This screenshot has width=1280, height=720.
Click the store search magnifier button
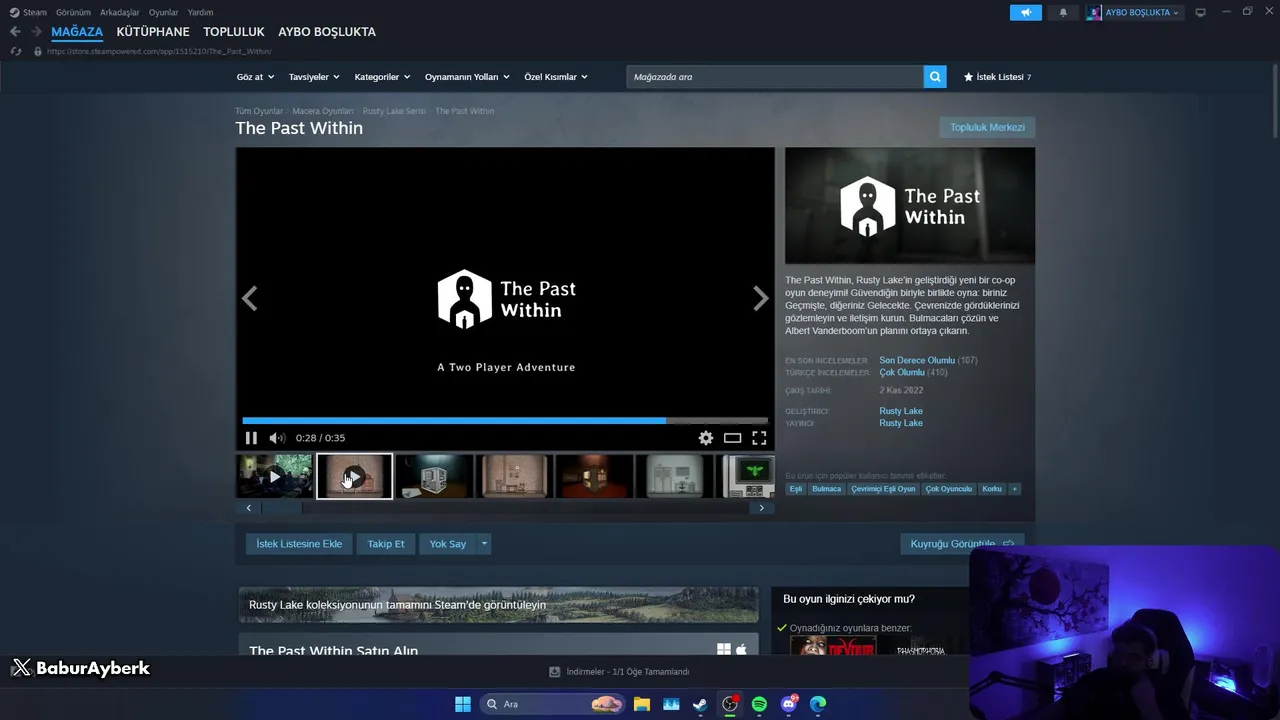coord(935,77)
